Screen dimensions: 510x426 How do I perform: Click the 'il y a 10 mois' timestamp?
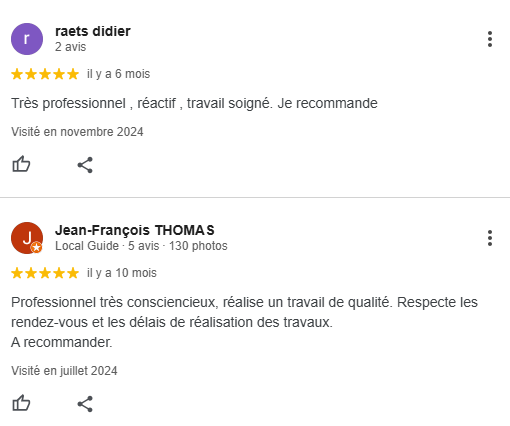122,273
